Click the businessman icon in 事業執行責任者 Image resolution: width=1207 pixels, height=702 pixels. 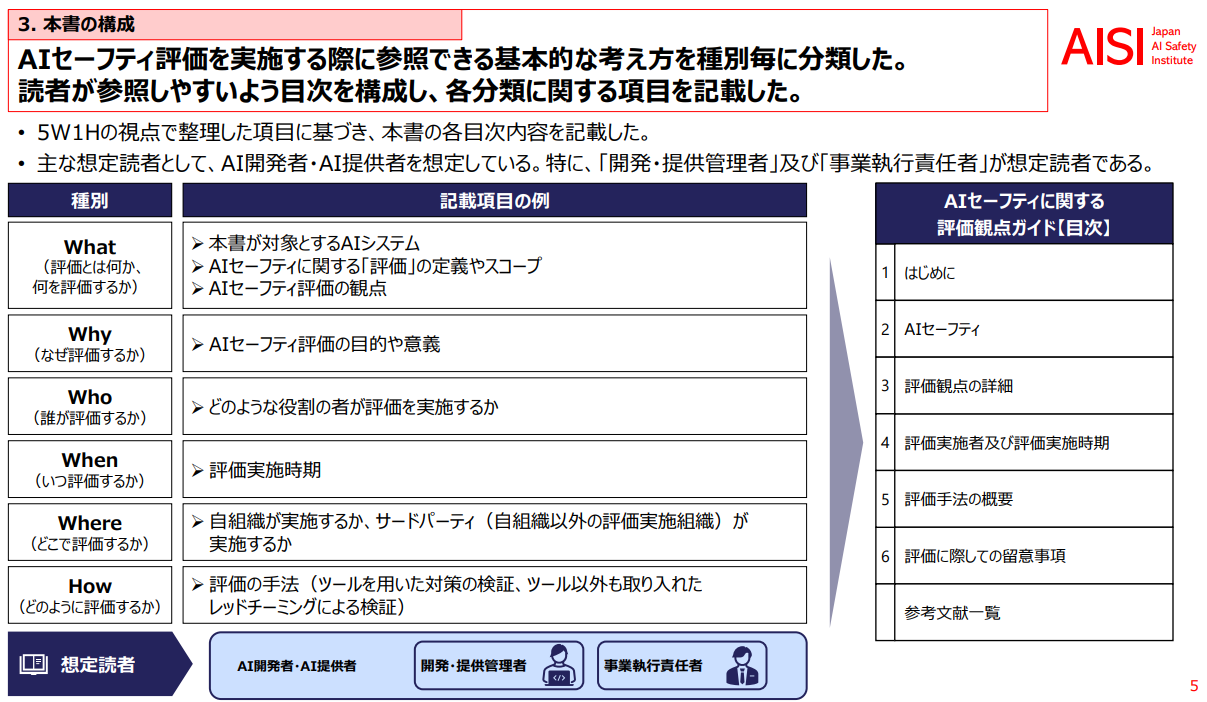[x=741, y=665]
